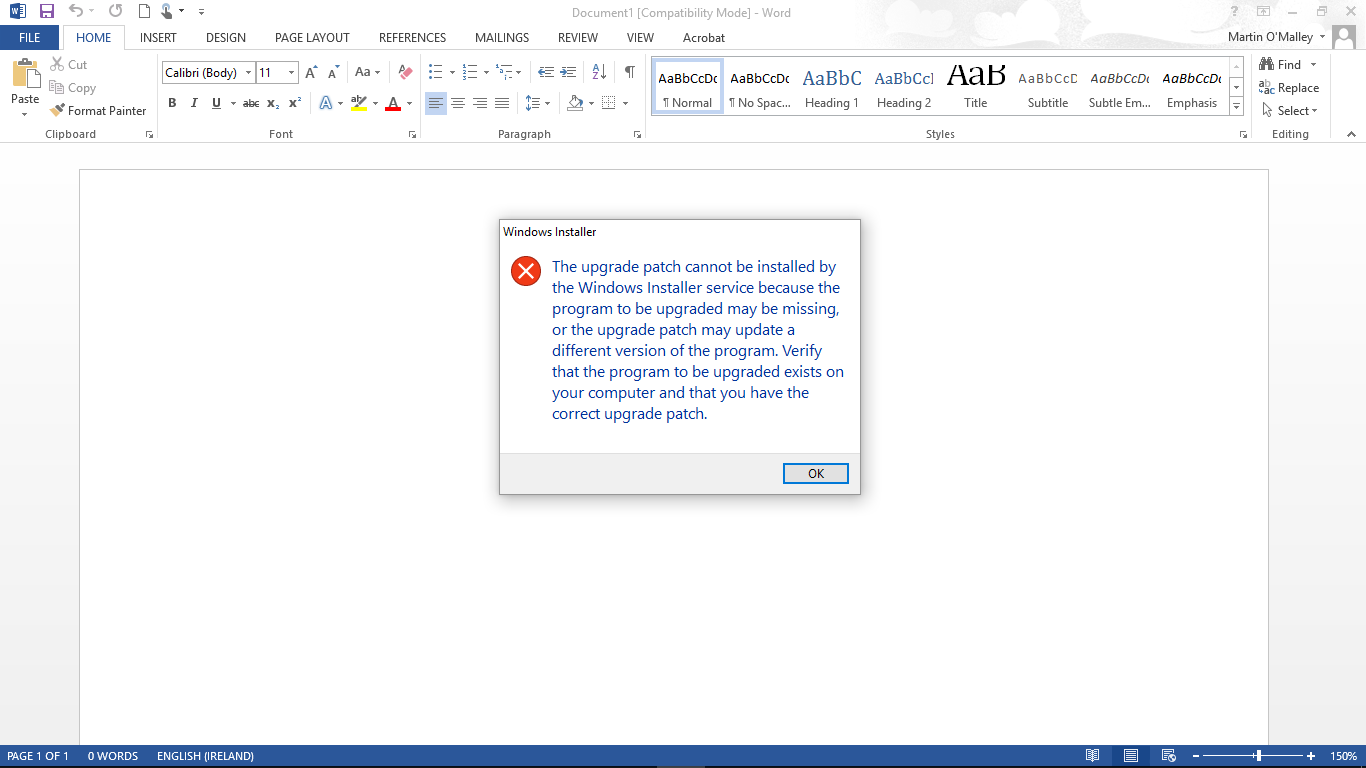Click the zoom slider handle
The height and width of the screenshot is (768, 1366).
tap(1258, 756)
